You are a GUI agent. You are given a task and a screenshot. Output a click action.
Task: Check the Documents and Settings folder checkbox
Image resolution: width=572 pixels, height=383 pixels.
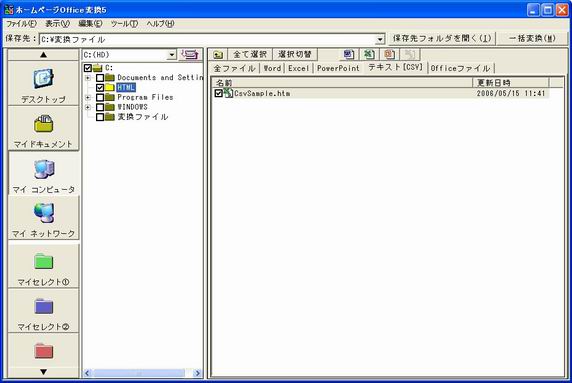tap(100, 78)
